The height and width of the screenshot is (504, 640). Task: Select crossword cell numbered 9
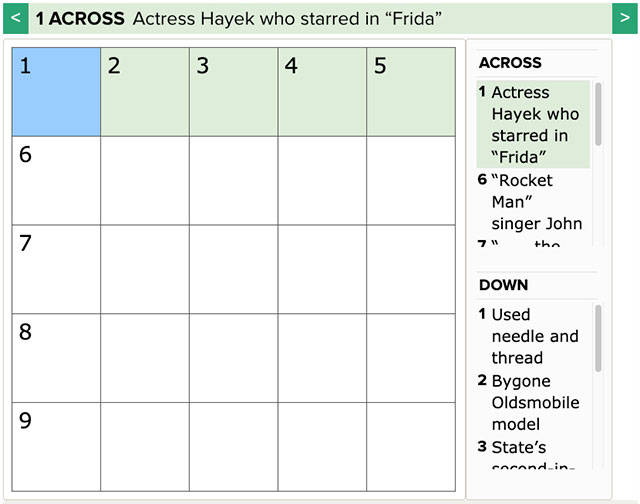point(56,445)
